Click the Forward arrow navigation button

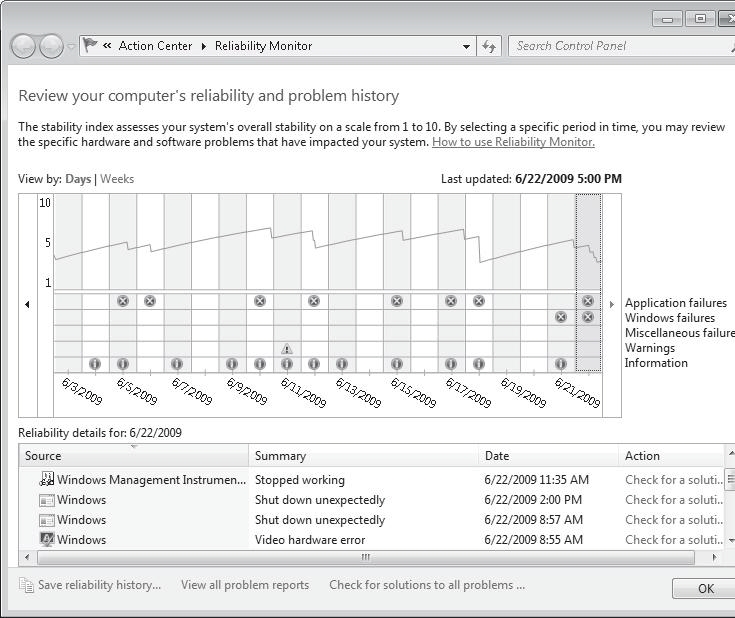(52, 46)
